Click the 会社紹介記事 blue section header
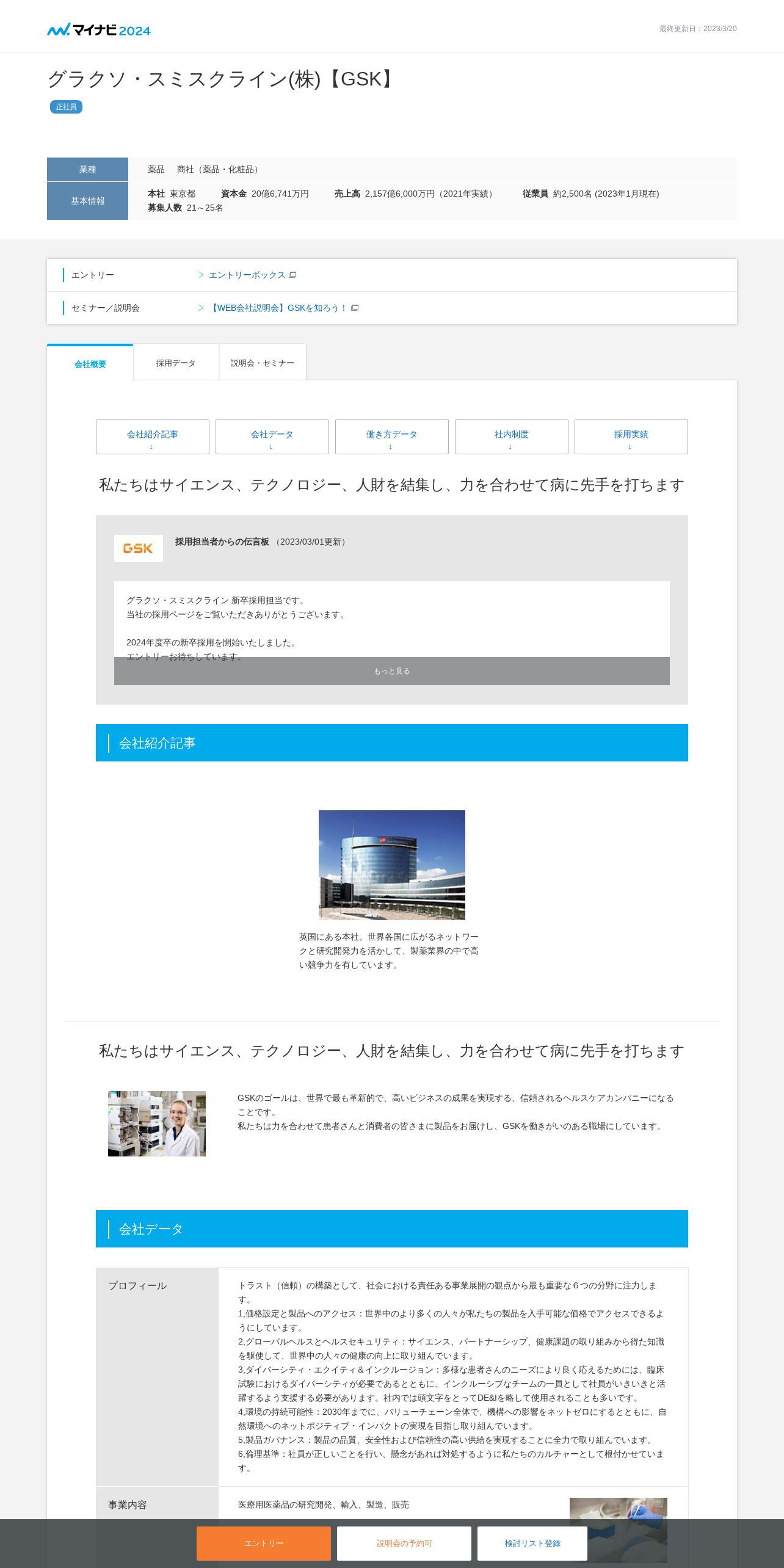The width and height of the screenshot is (784, 1568). tap(392, 742)
